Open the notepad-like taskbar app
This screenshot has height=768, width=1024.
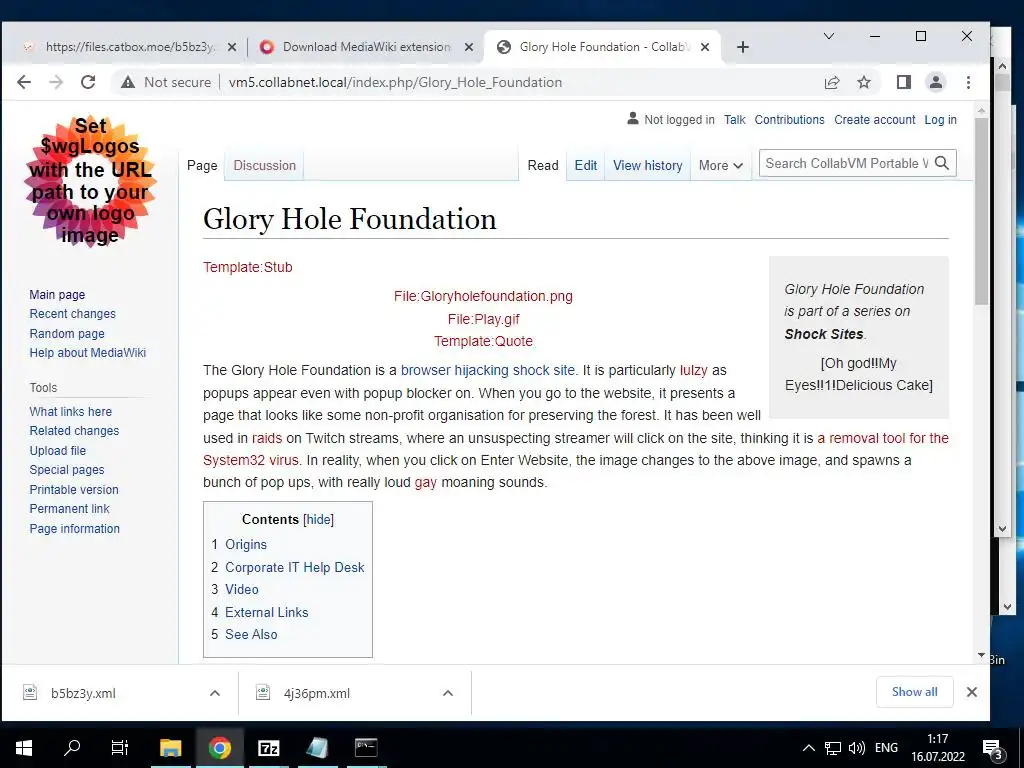pyautogui.click(x=317, y=748)
